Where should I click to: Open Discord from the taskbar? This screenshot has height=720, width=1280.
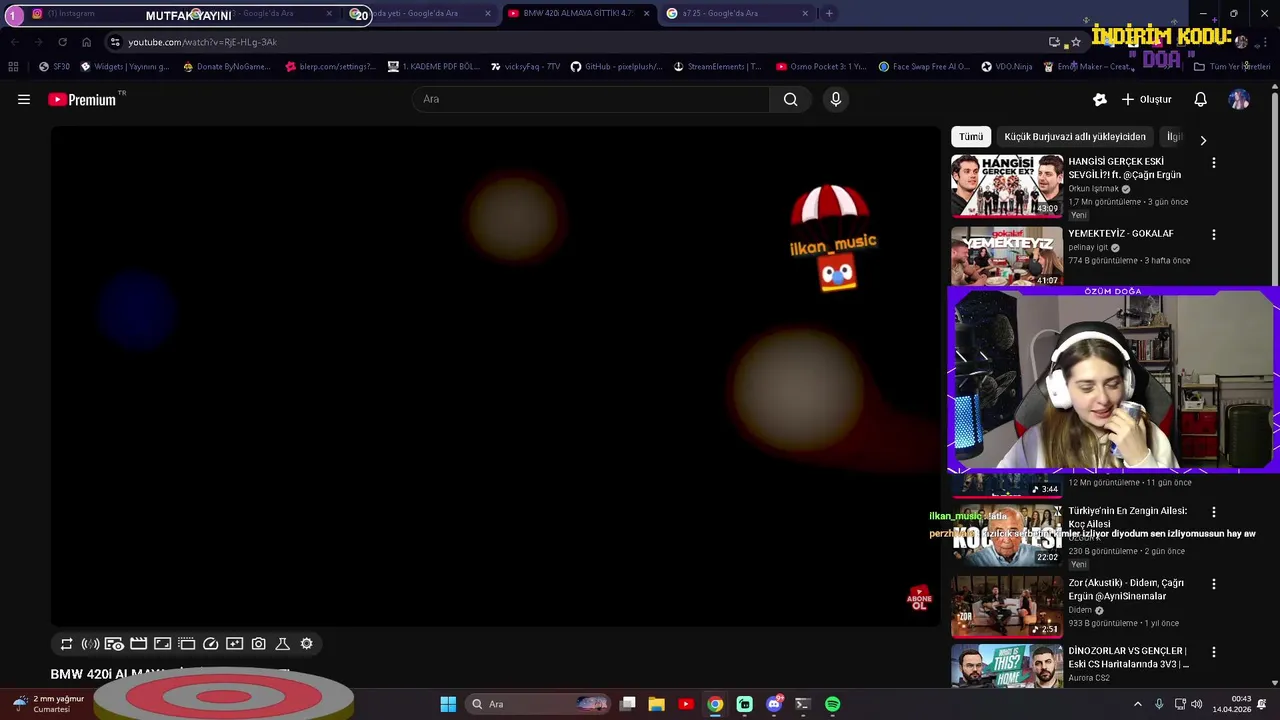coord(774,704)
